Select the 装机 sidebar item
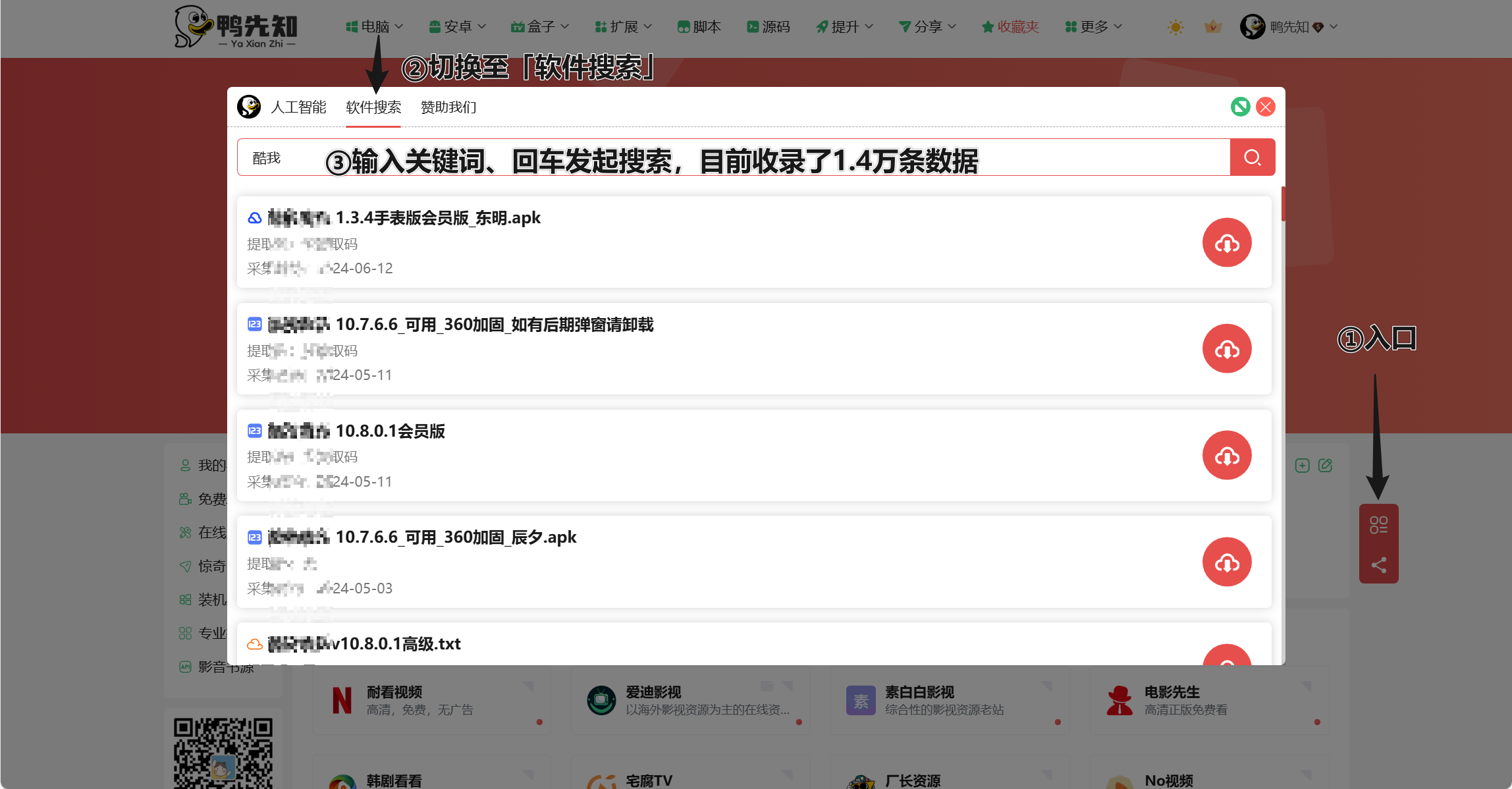 pyautogui.click(x=203, y=600)
